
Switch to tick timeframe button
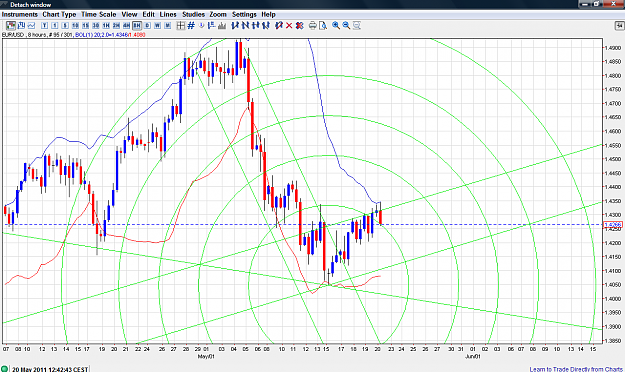44,26
